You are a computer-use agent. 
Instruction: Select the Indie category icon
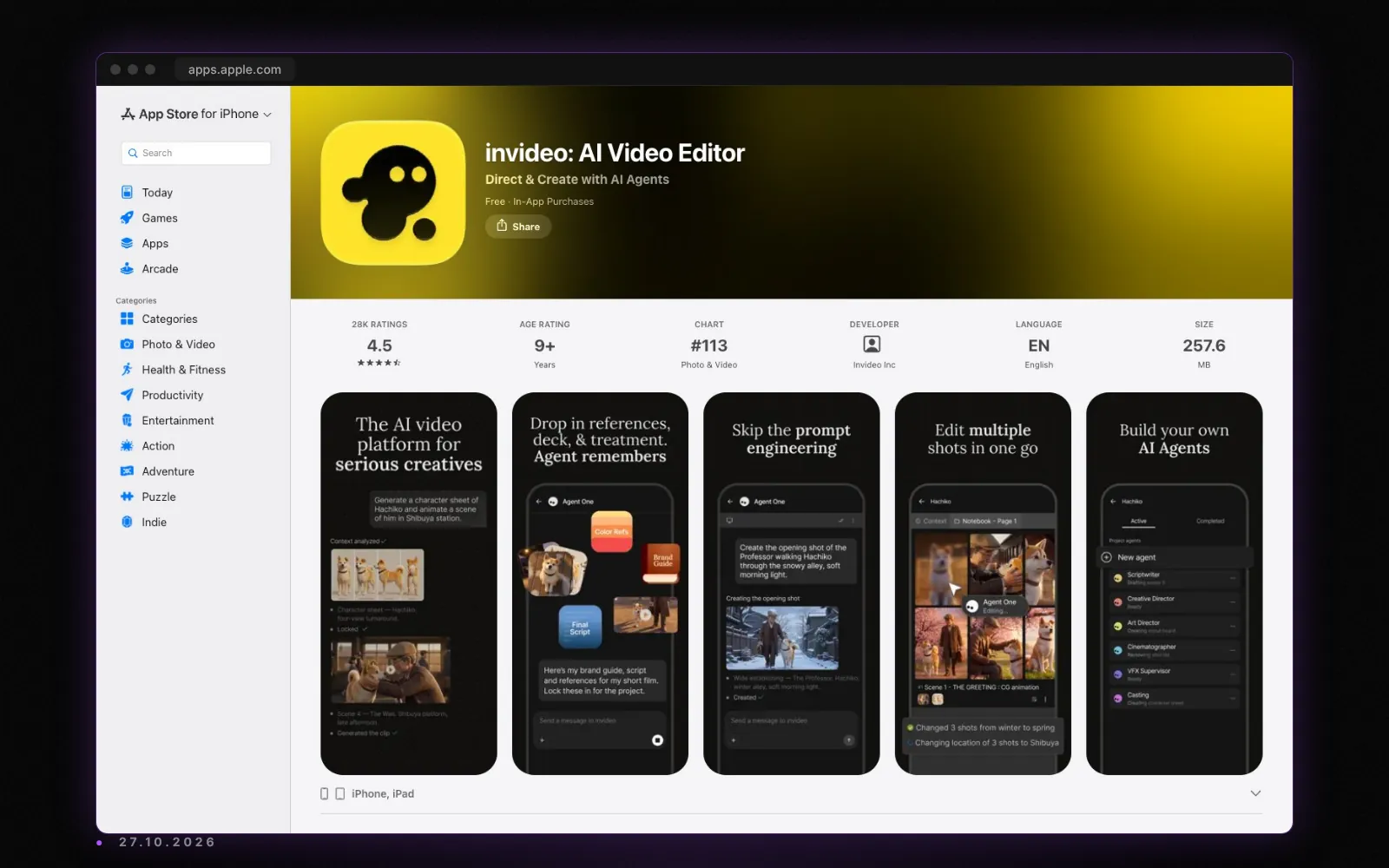[127, 522]
